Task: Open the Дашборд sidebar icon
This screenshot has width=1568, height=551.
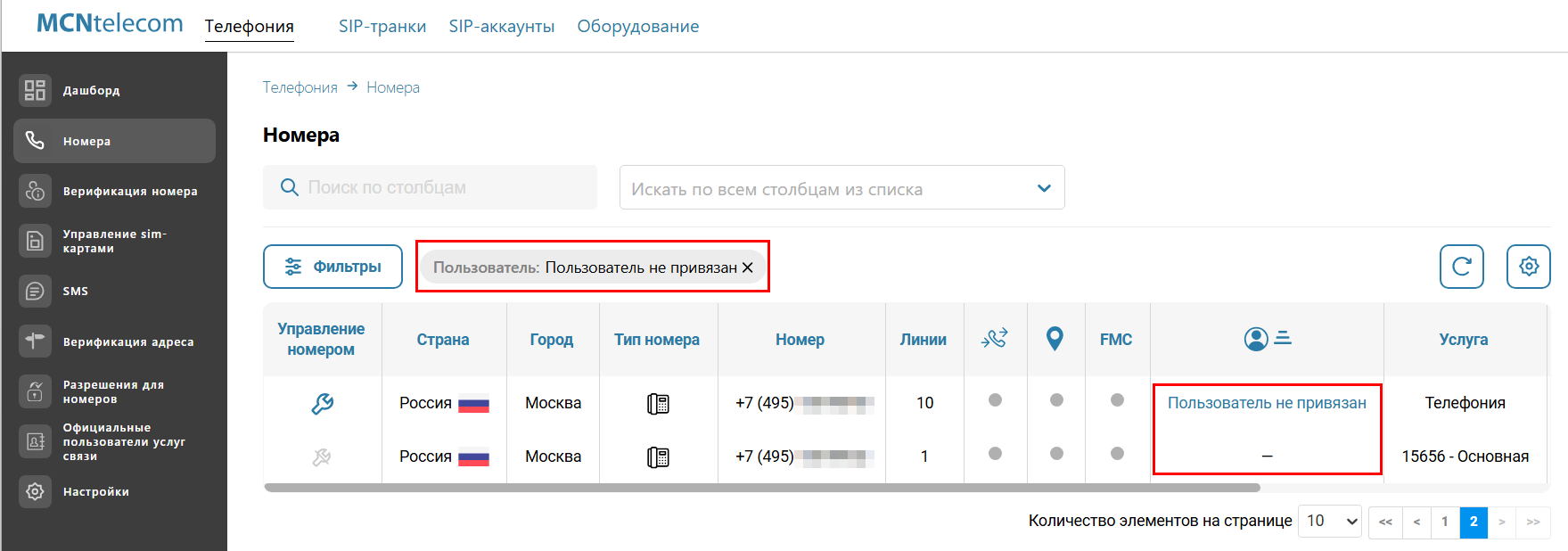Action: click(x=35, y=90)
